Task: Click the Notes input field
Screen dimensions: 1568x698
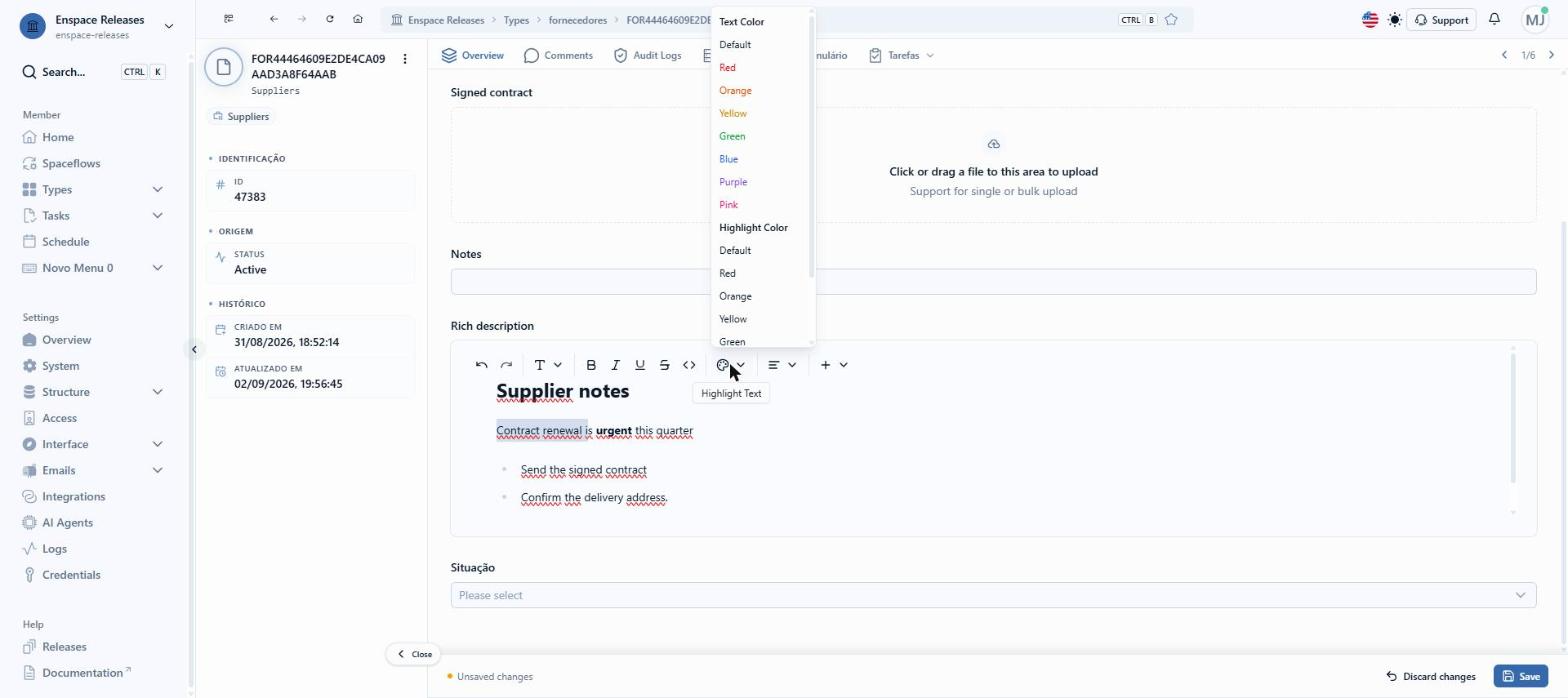Action: [993, 282]
